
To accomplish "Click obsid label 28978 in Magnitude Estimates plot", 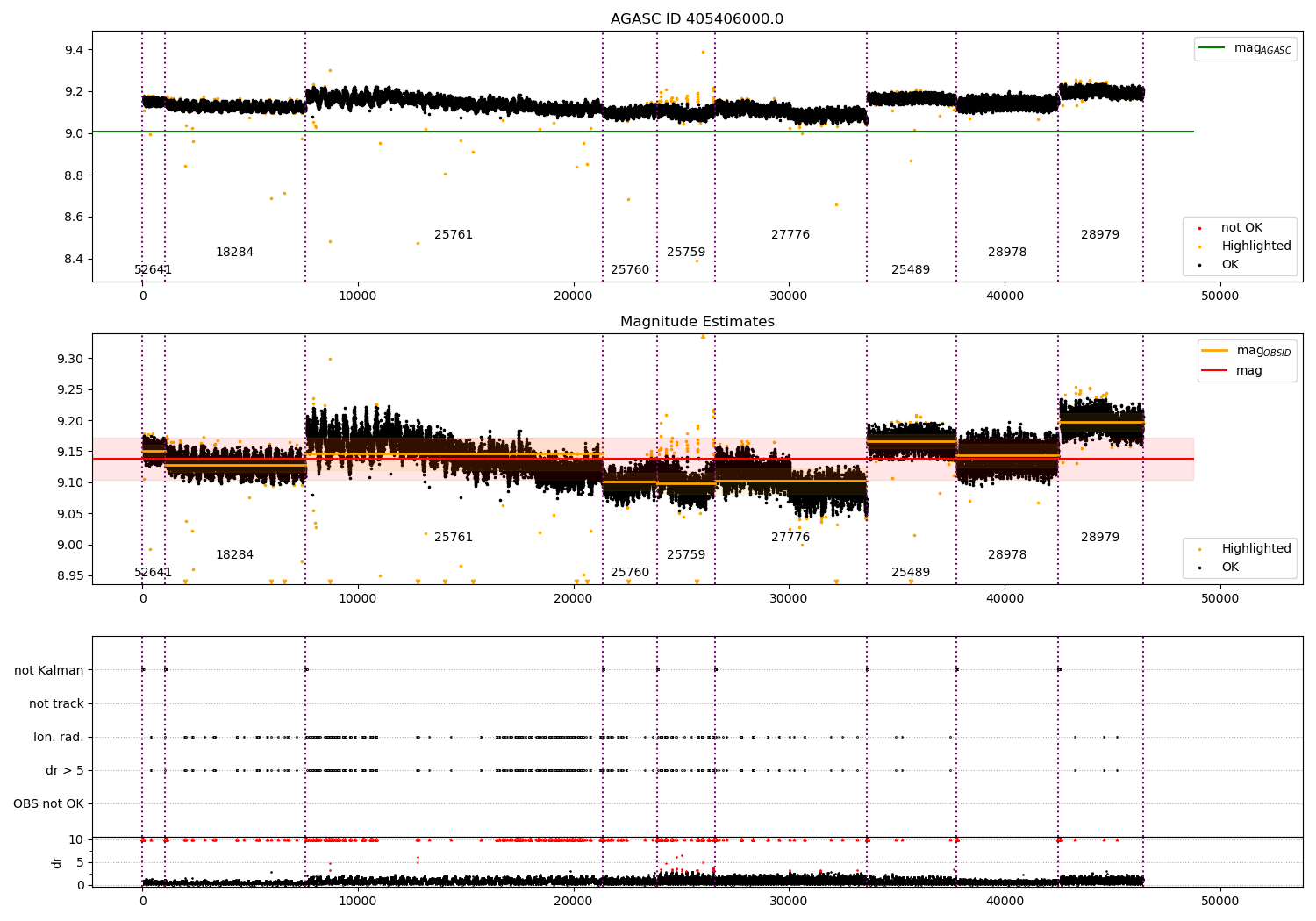I will (x=1007, y=555).
